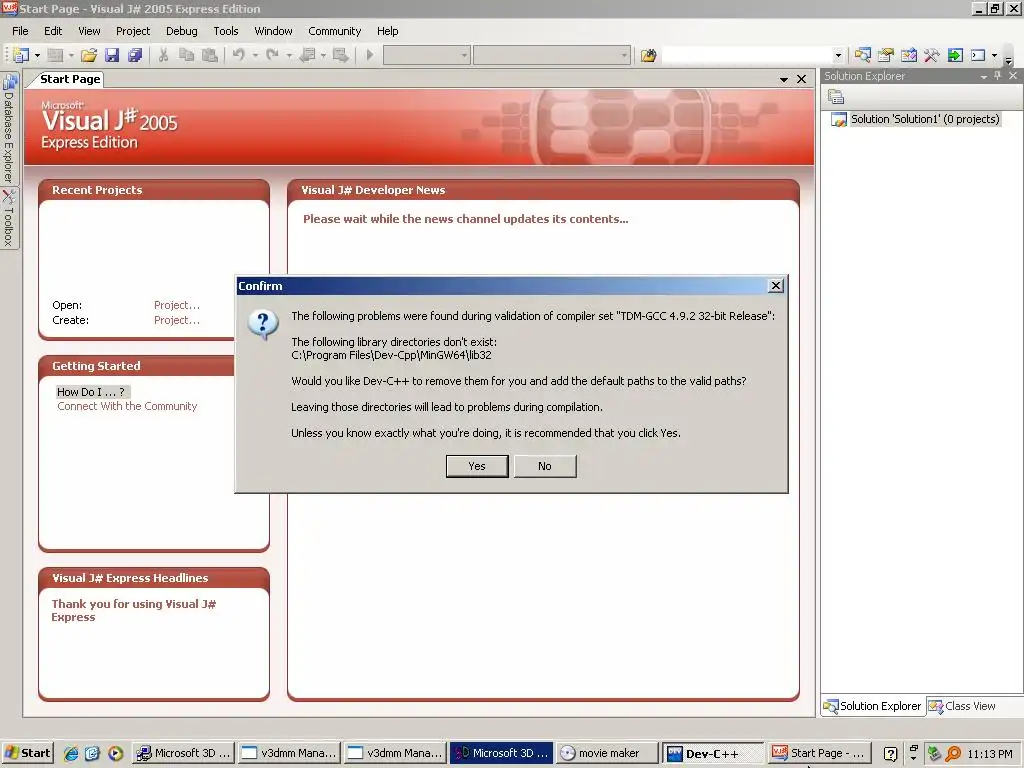
Task: Open the Solution Configurations combo box
Action: 426,56
